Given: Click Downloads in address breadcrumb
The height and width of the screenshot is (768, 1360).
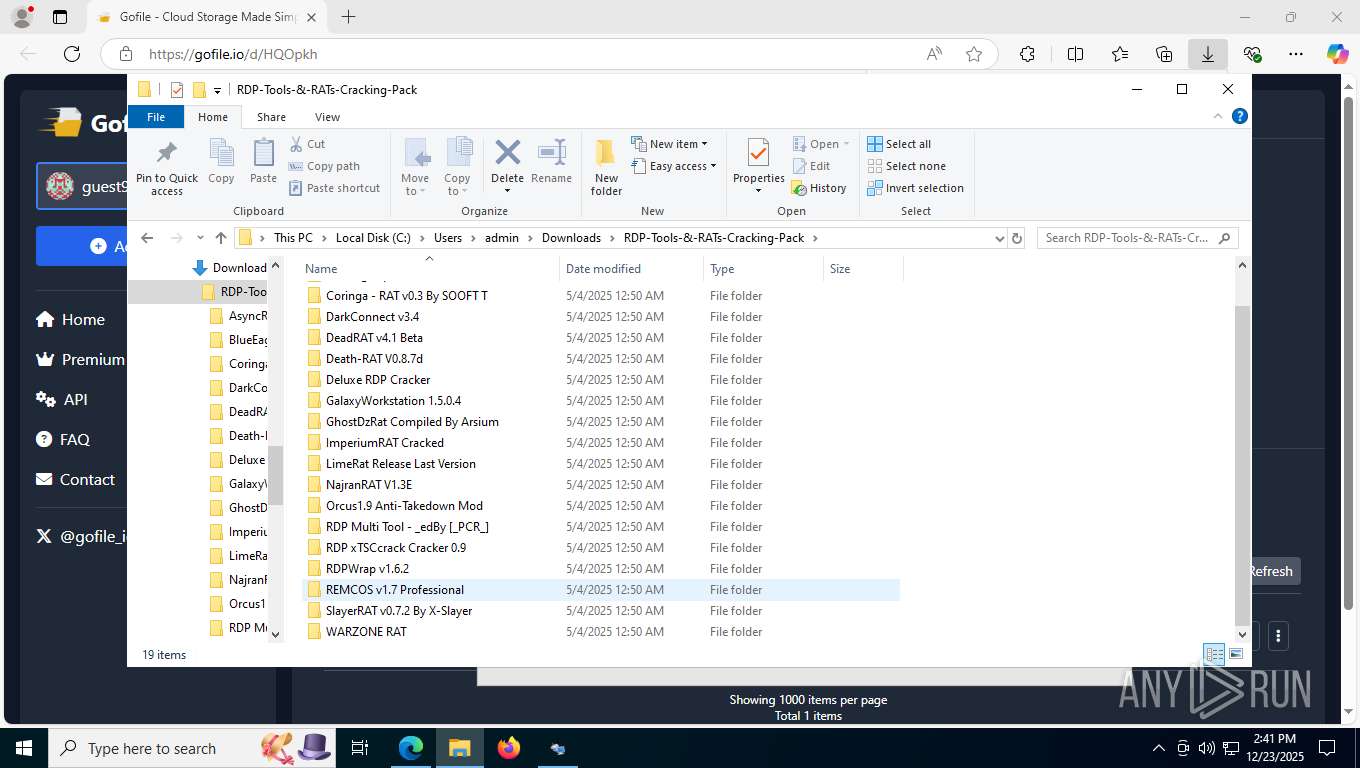Looking at the screenshot, I should click(x=571, y=238).
